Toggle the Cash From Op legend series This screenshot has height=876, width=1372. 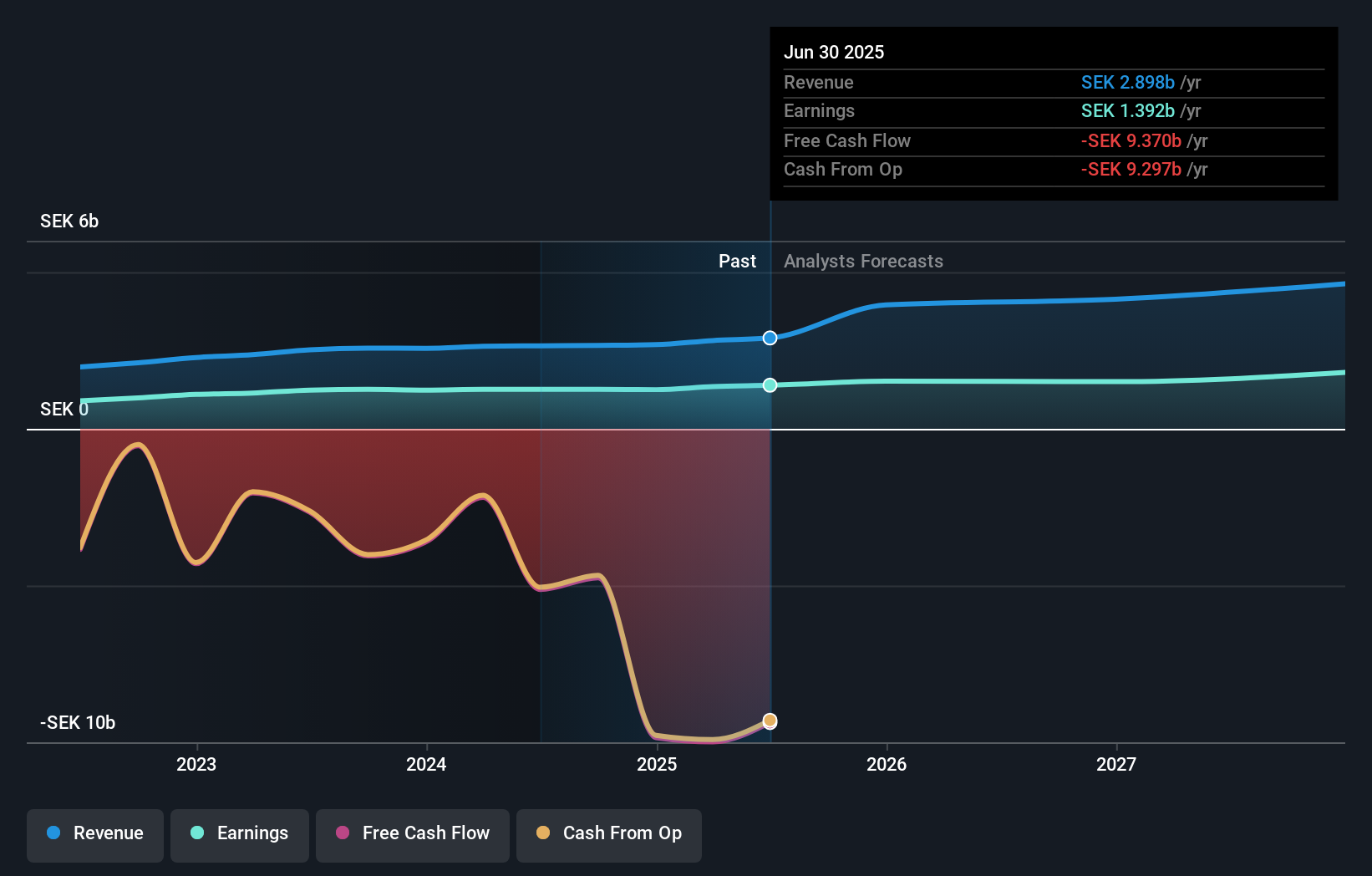tap(609, 834)
